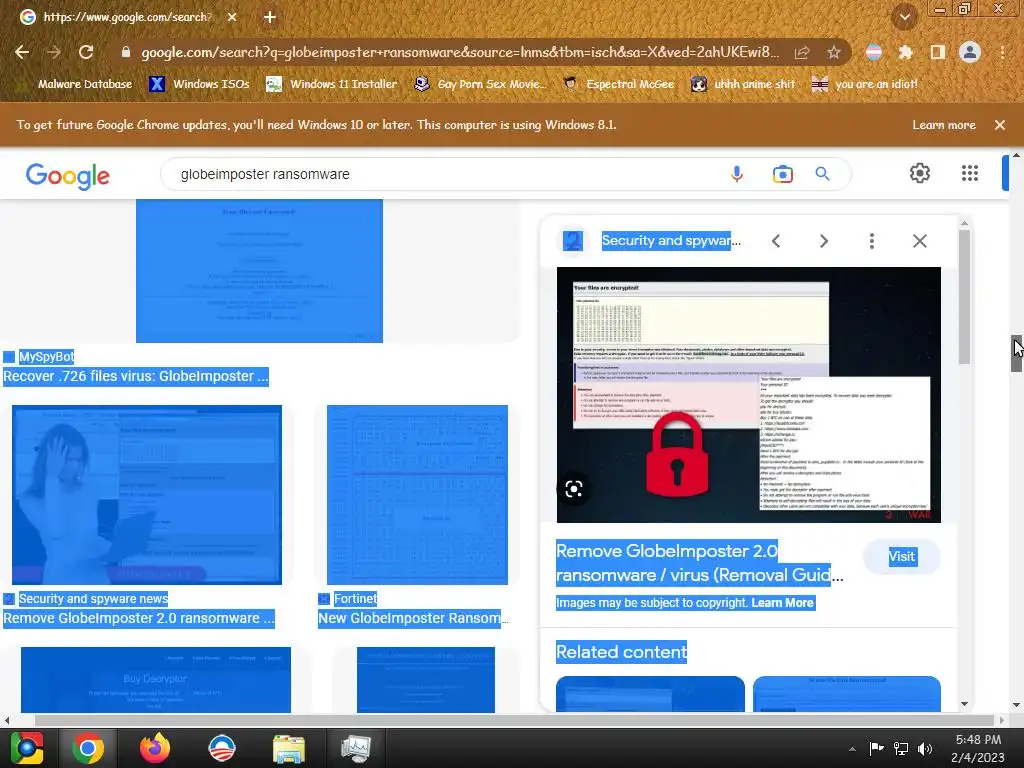
Task: Open the large ransomware preview image
Action: [748, 394]
